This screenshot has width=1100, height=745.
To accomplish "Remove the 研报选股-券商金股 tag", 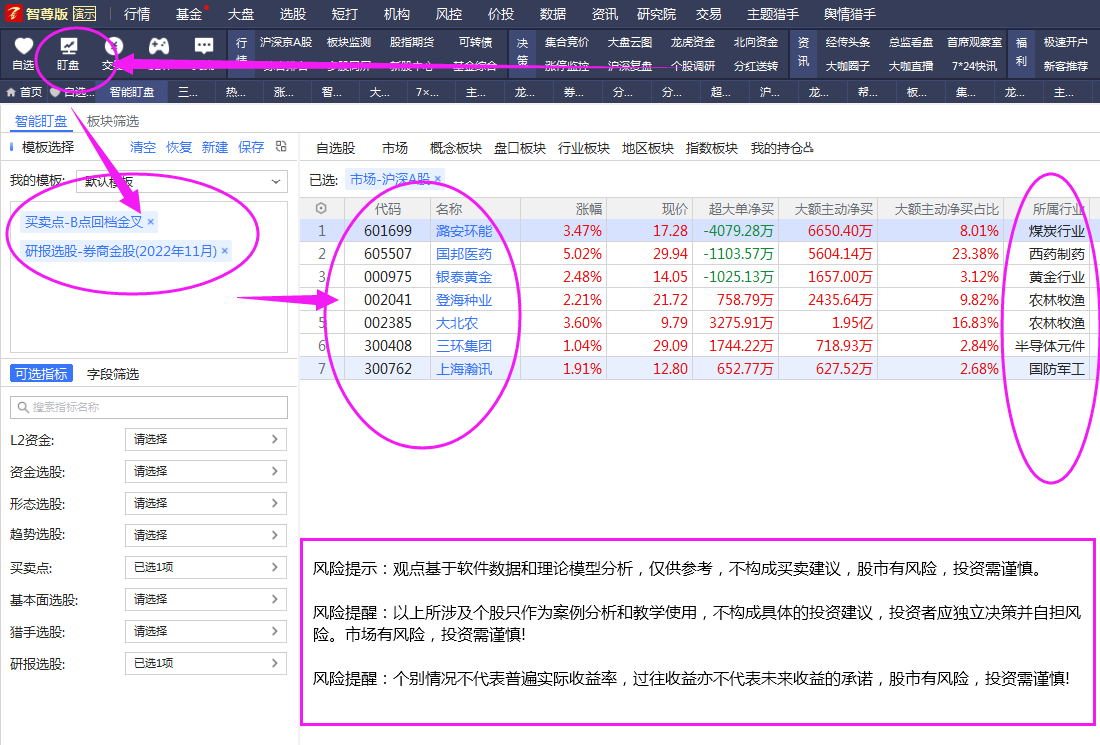I will point(224,250).
